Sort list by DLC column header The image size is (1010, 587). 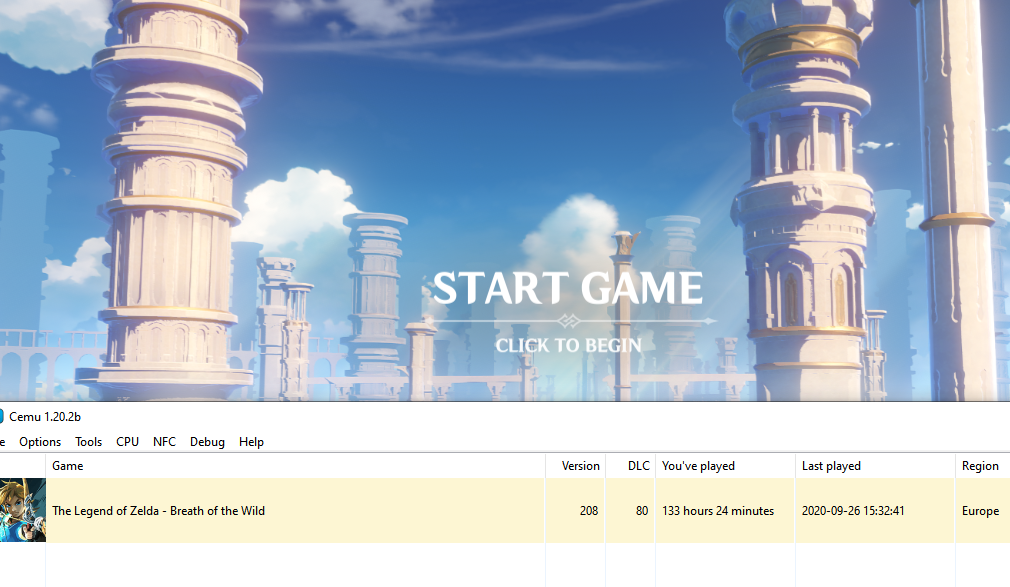631,466
